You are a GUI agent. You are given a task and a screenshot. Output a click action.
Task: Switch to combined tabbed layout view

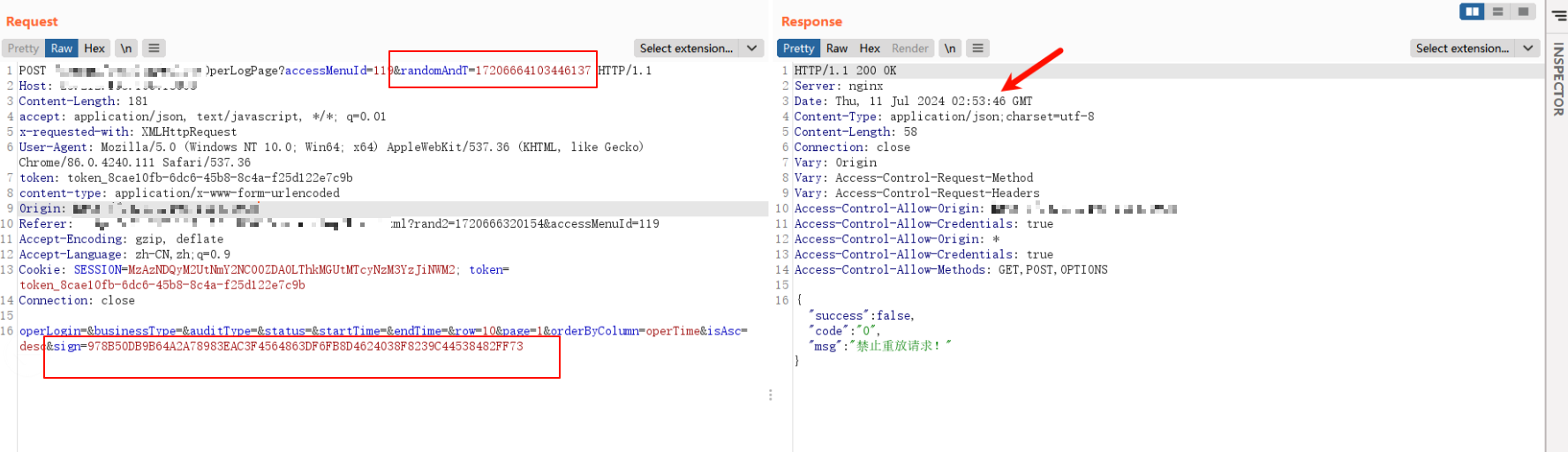[x=1523, y=11]
